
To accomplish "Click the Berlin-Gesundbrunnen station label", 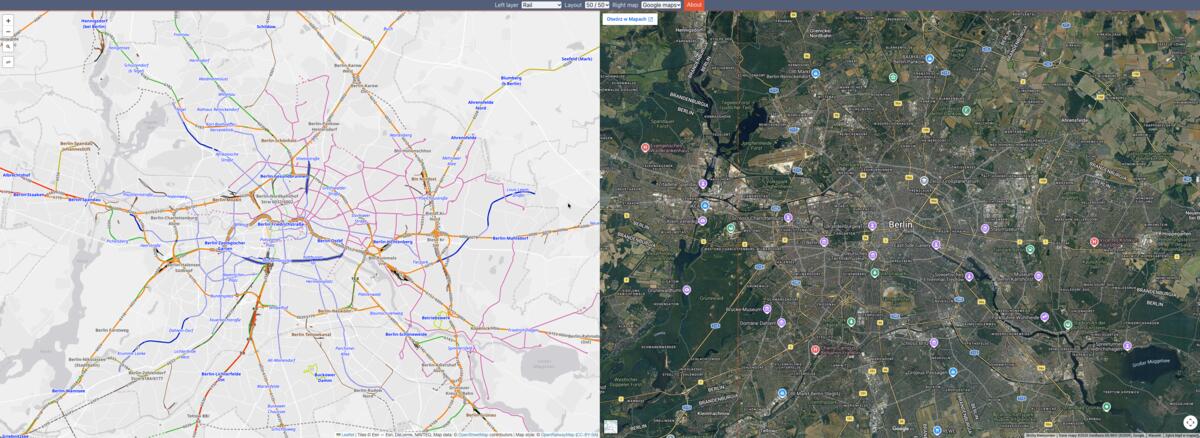I will click(x=285, y=176).
